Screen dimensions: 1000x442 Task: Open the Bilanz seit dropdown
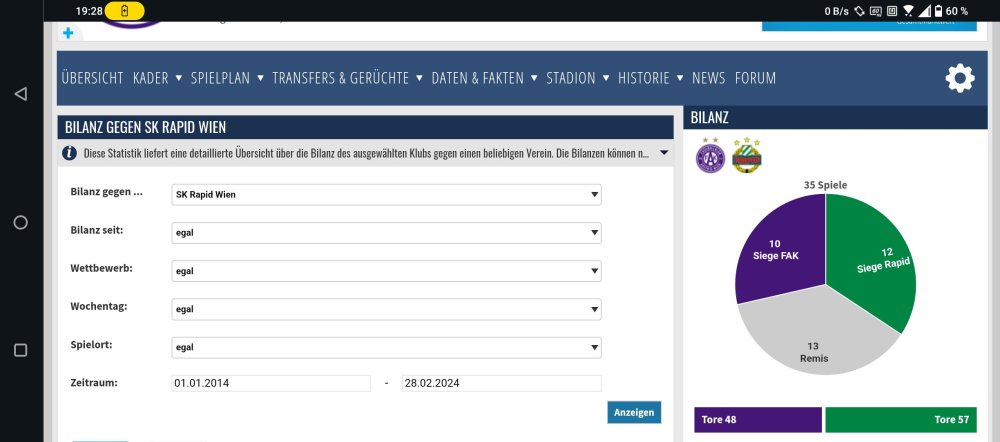[386, 233]
